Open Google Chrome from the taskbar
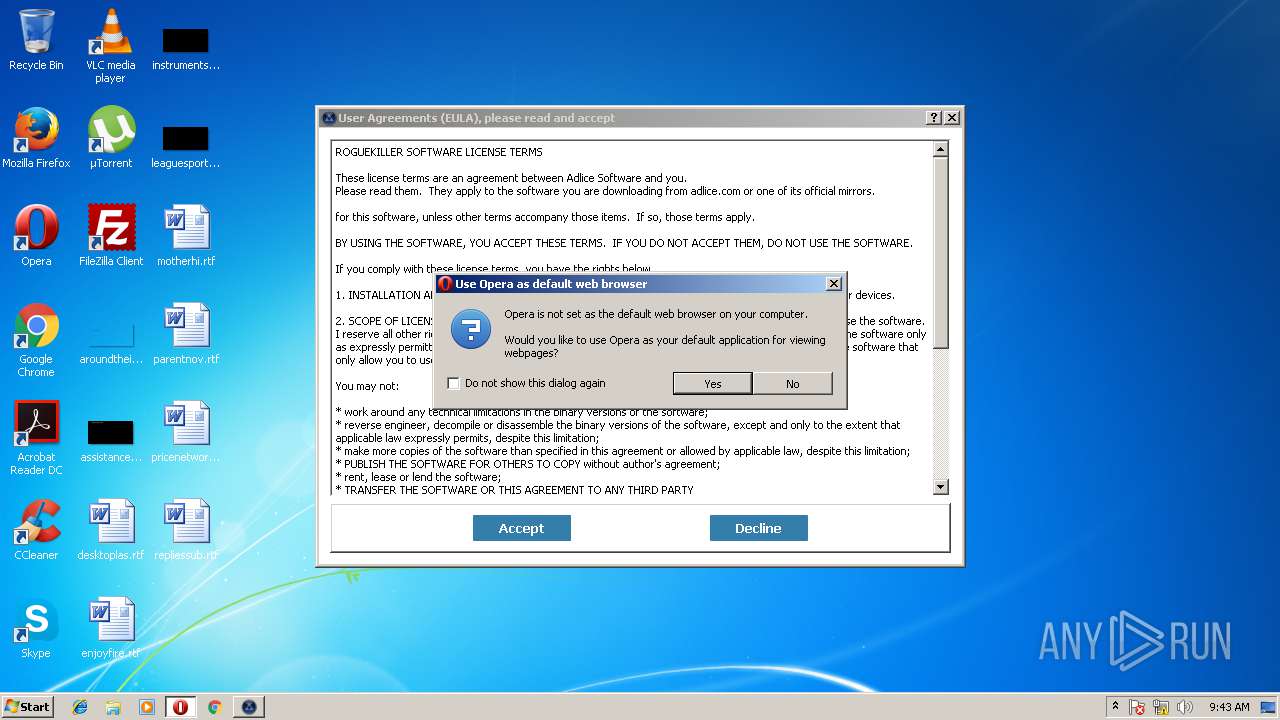 [214, 707]
